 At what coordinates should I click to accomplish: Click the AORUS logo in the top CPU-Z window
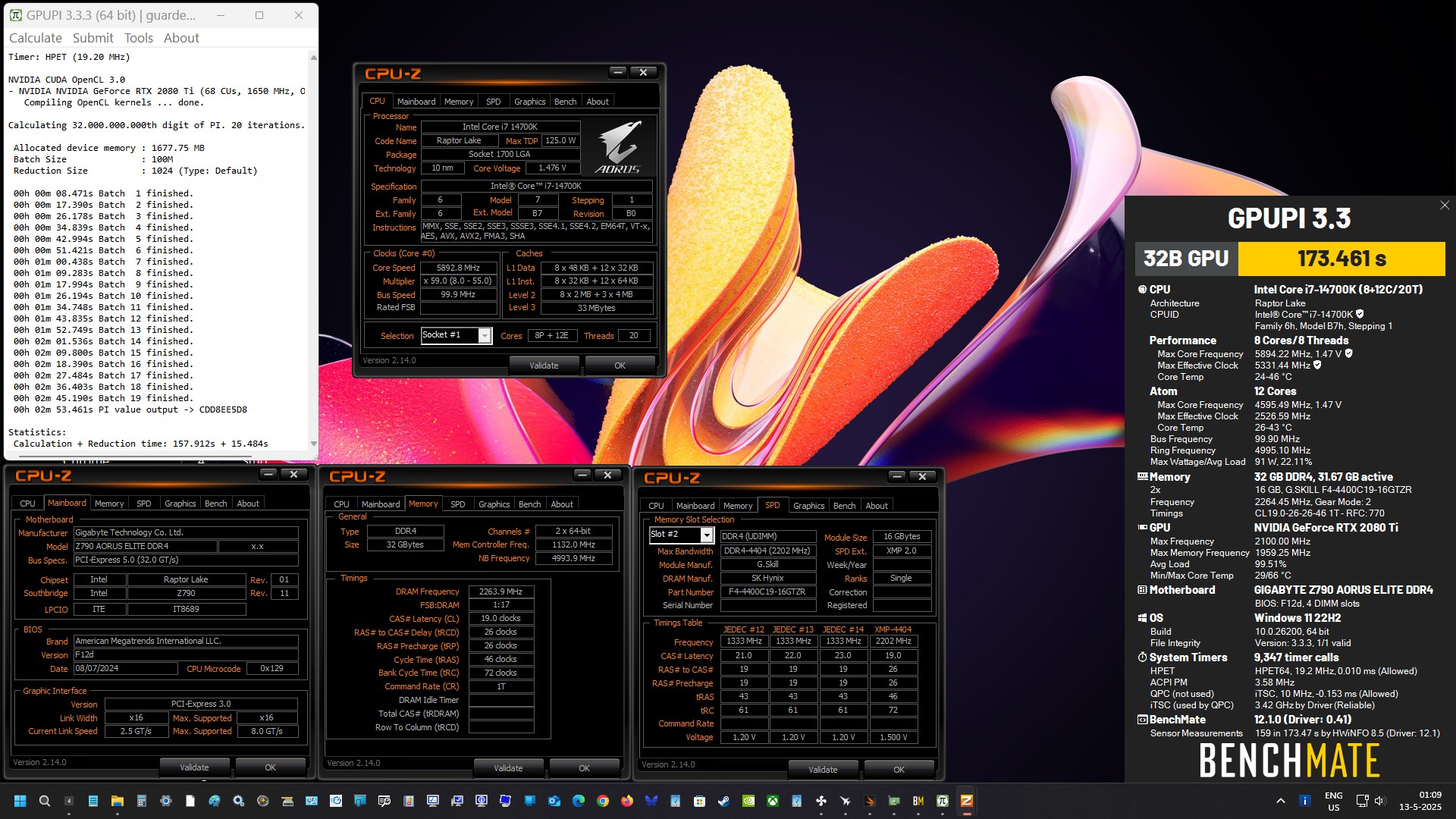(x=618, y=146)
